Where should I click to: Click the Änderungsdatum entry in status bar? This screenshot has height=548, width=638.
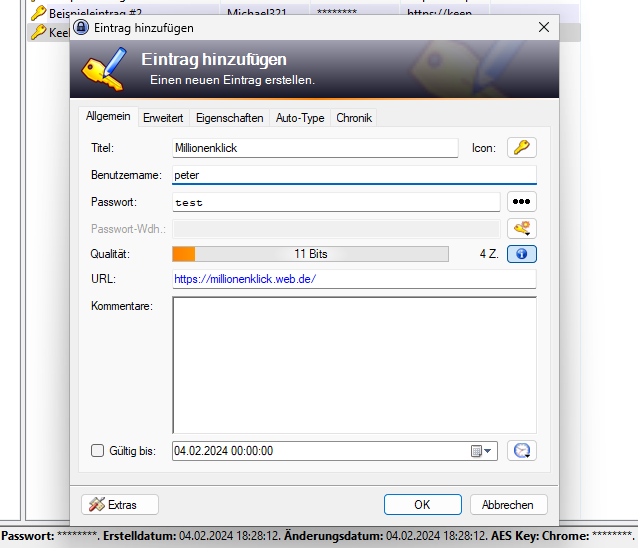pos(386,535)
